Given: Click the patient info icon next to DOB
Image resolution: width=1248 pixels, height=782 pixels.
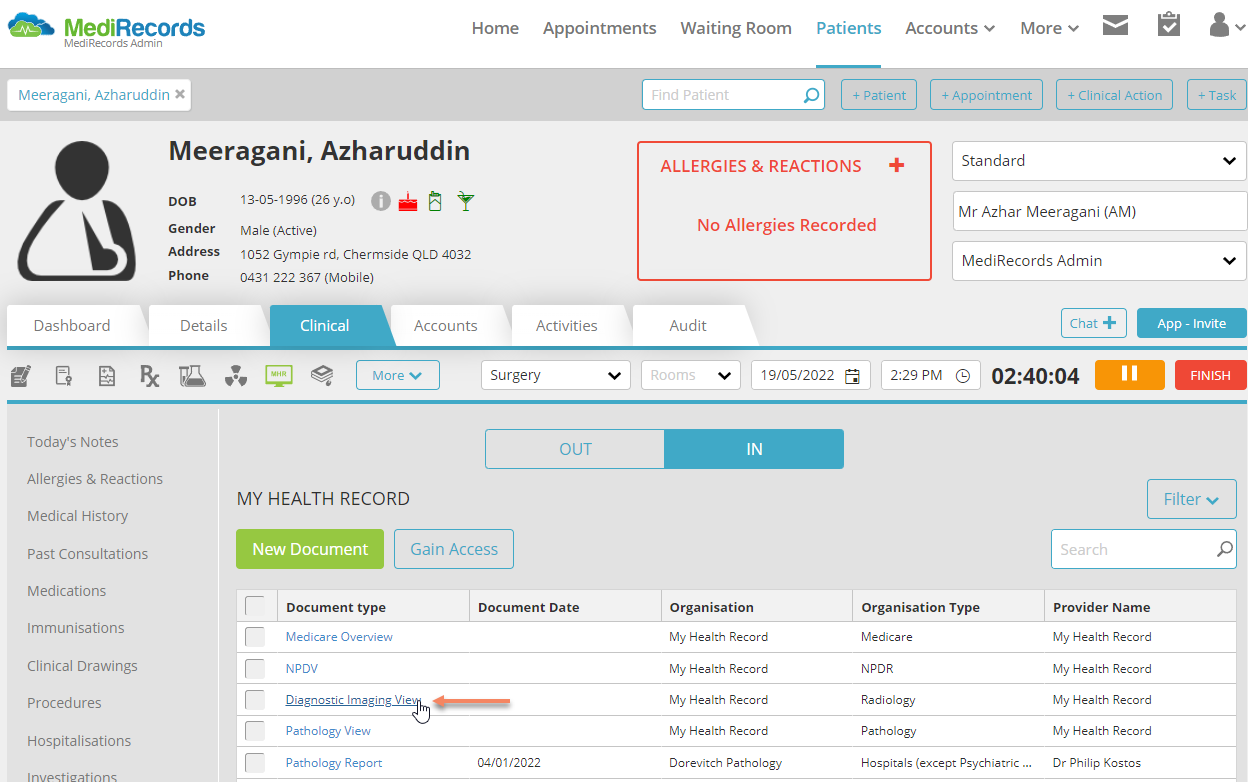Looking at the screenshot, I should pos(380,201).
